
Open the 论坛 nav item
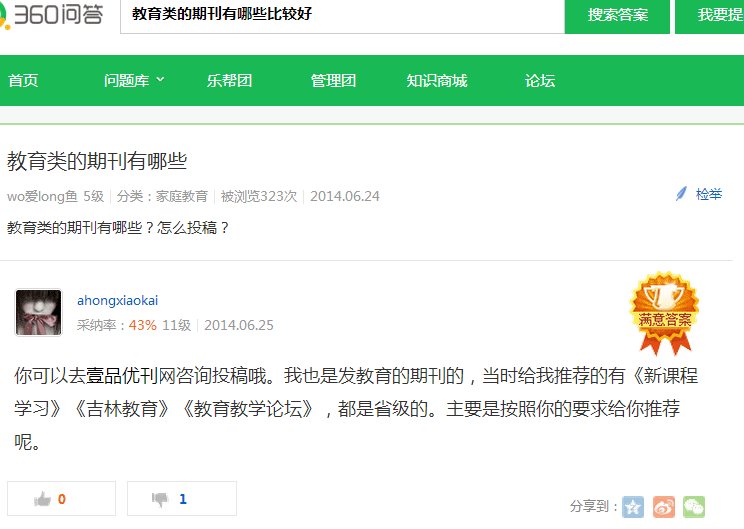[540, 81]
